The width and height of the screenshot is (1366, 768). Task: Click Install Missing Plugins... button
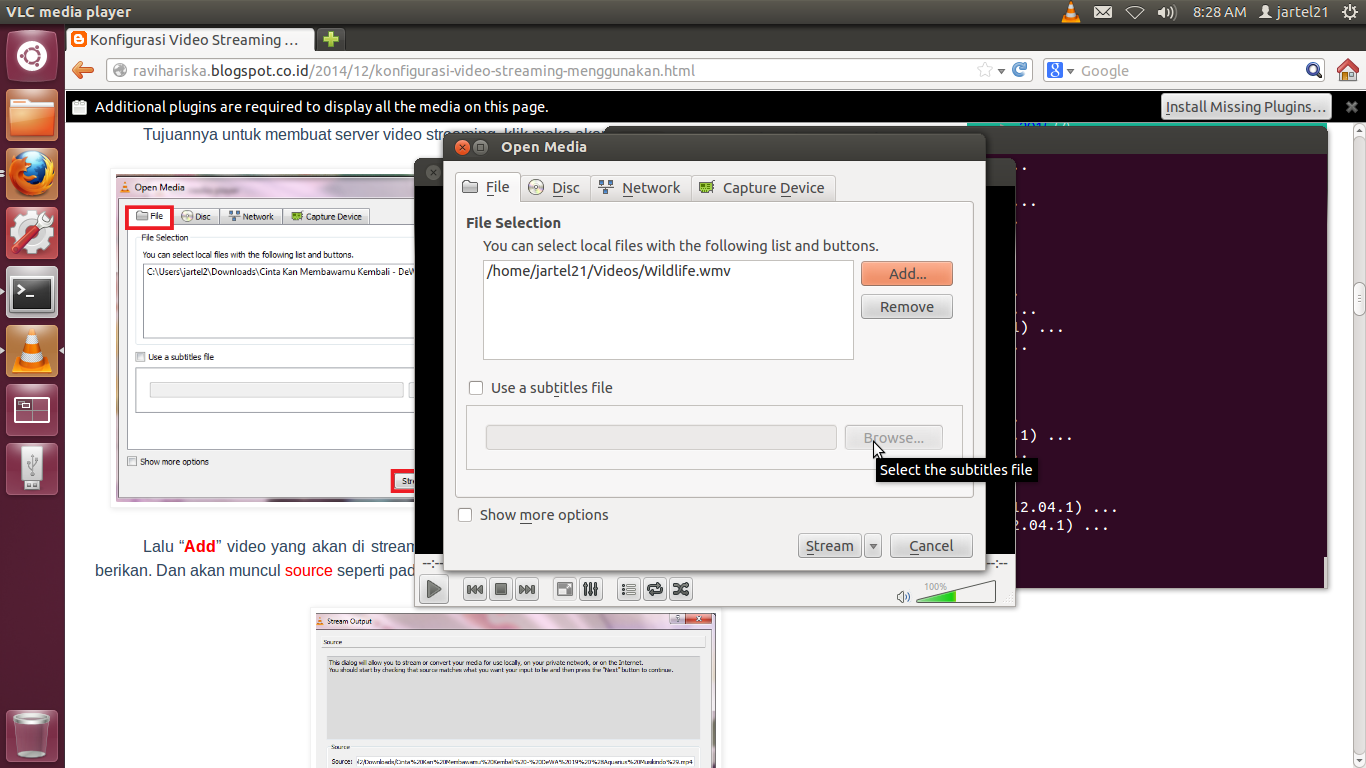(x=1247, y=106)
